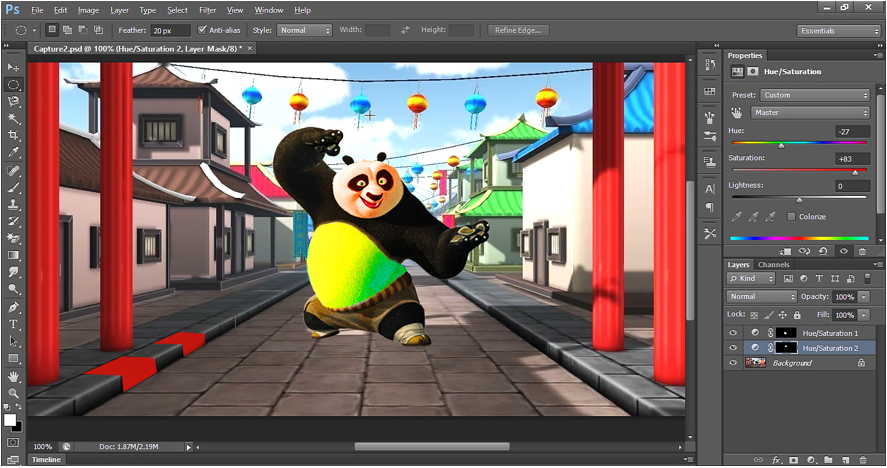Select the Dodge tool
Viewport: 887px width, 468px height.
[13, 289]
